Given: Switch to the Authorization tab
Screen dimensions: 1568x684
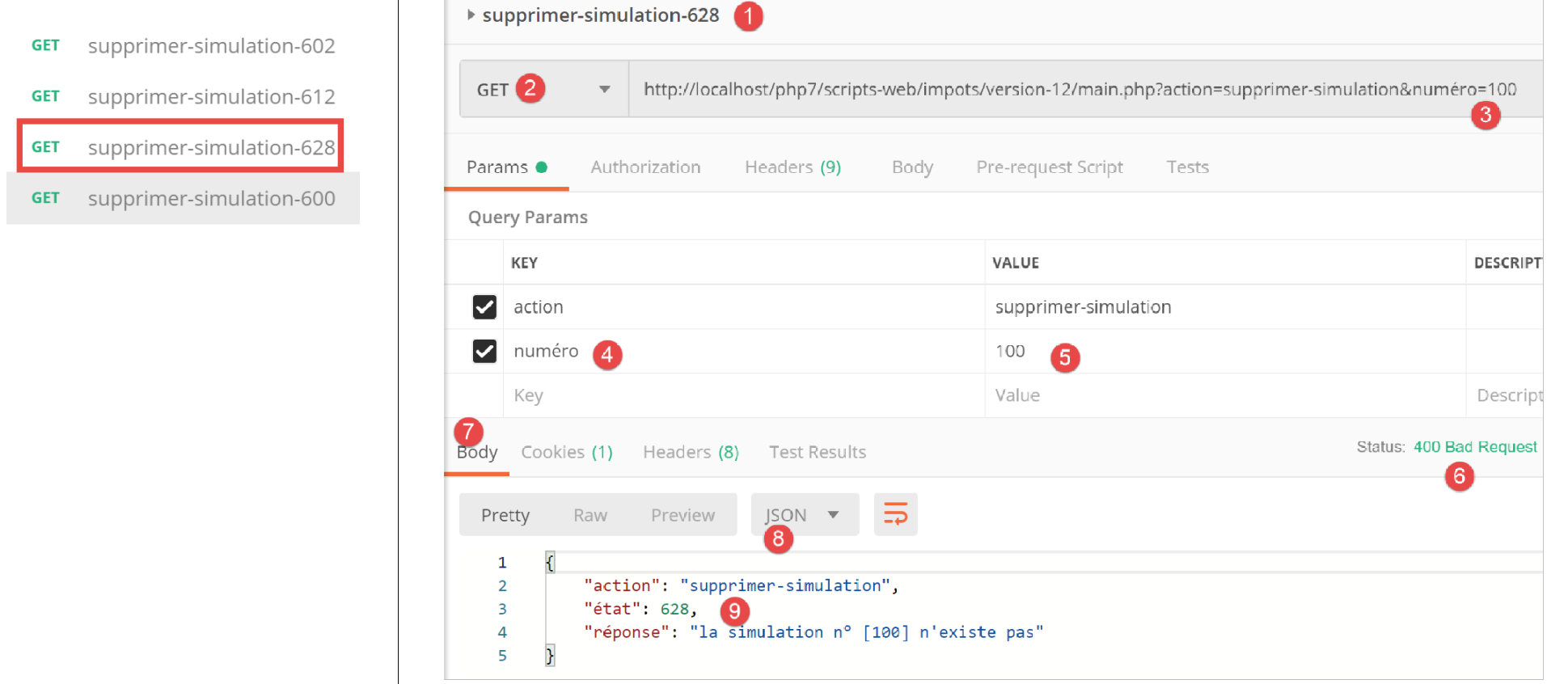Looking at the screenshot, I should pos(645,167).
